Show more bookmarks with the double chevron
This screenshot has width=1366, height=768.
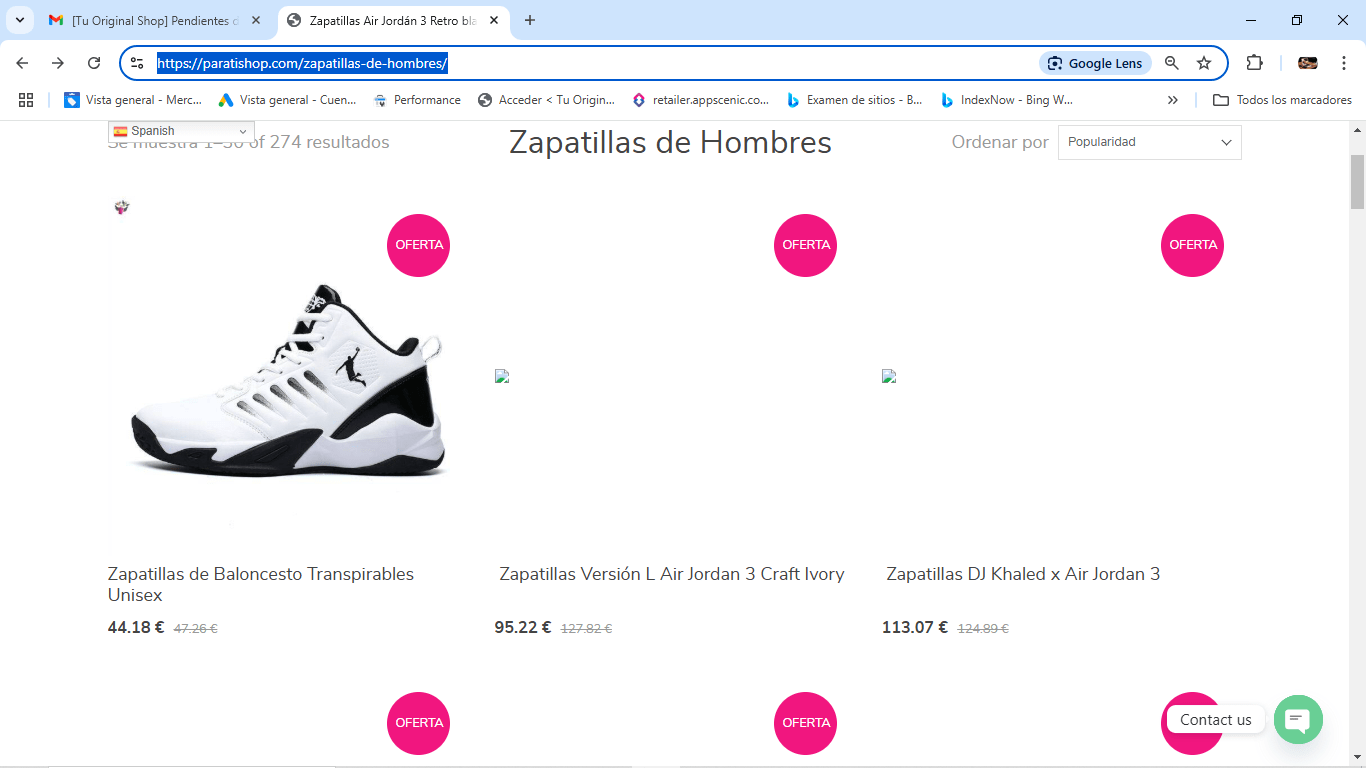(1173, 100)
